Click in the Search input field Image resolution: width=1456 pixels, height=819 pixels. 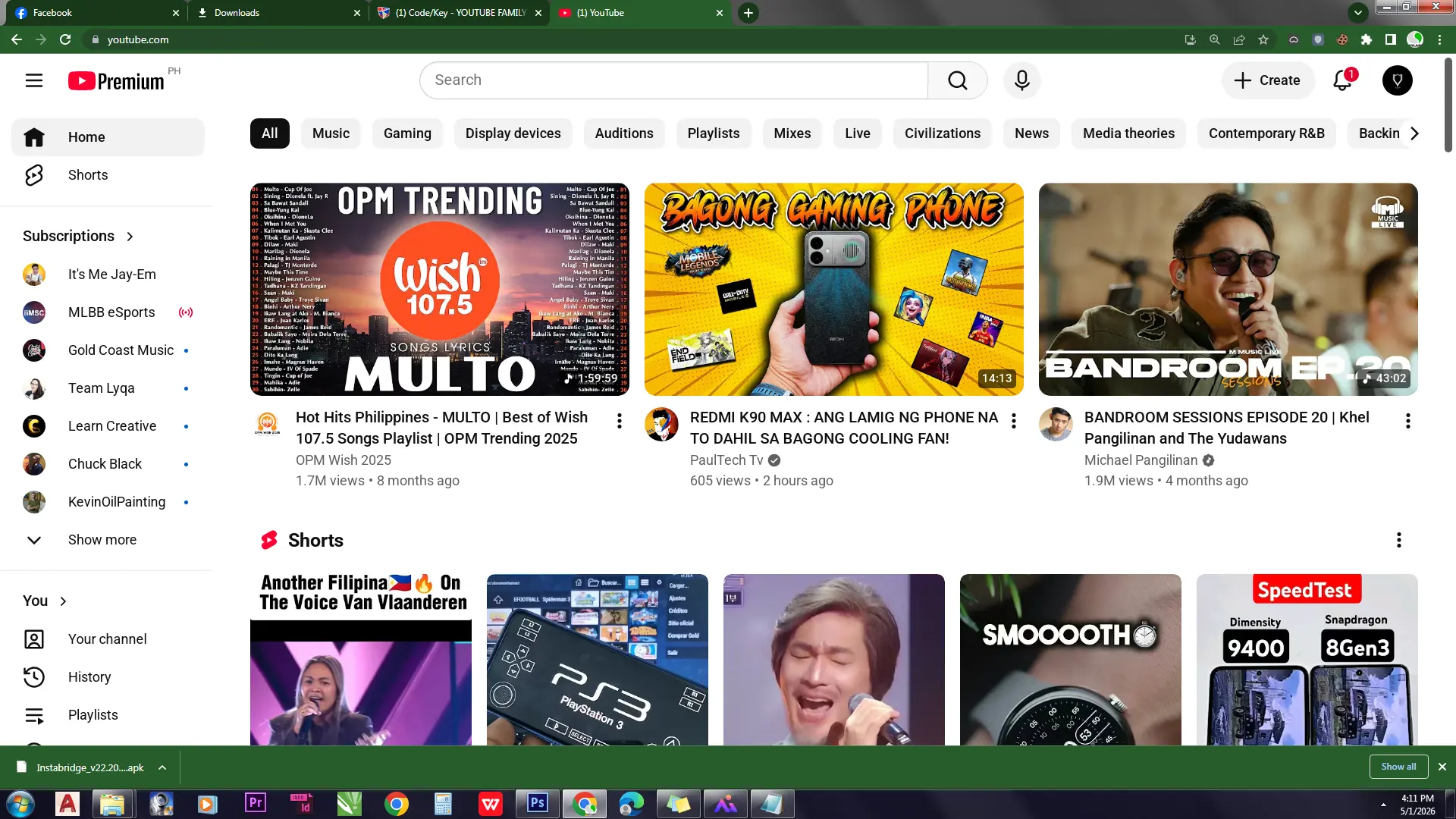coord(674,80)
